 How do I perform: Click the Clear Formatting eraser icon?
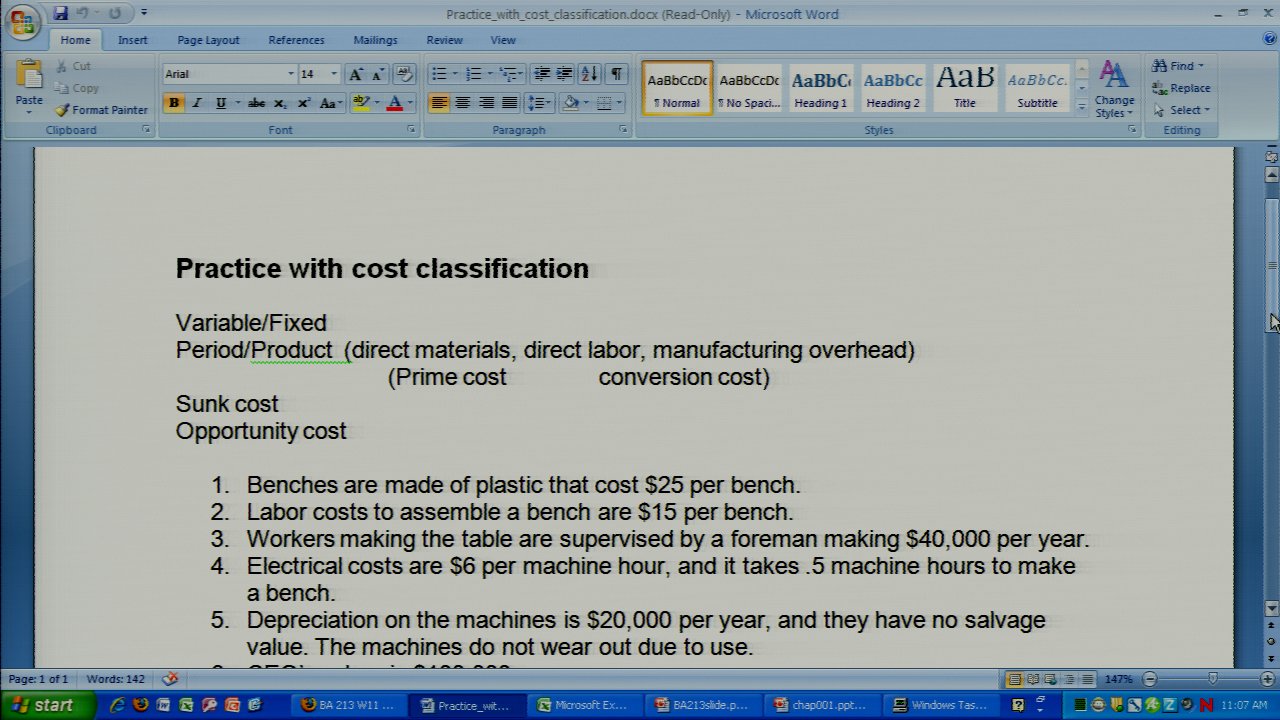(x=404, y=74)
